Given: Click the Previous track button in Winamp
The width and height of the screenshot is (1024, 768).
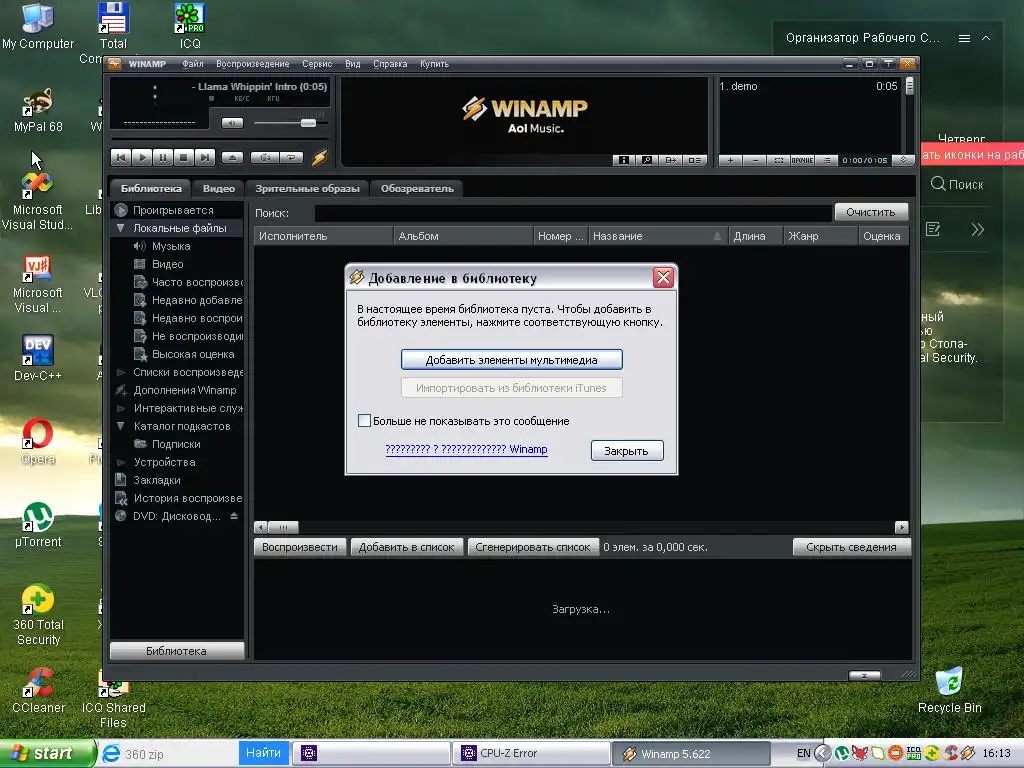Looking at the screenshot, I should tap(121, 157).
